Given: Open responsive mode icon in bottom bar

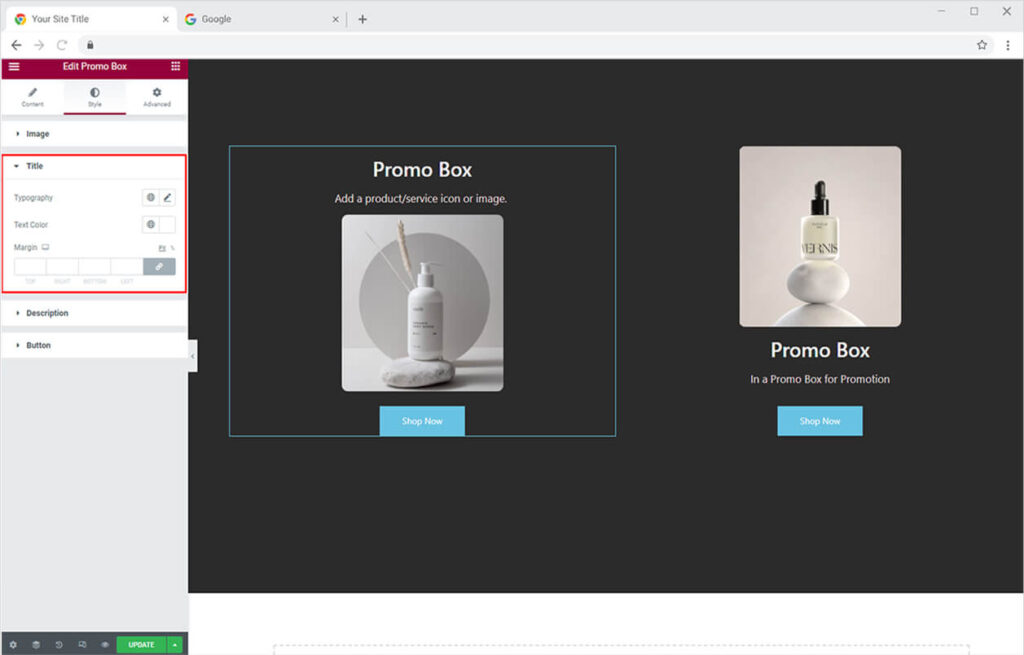Looking at the screenshot, I should [82, 645].
